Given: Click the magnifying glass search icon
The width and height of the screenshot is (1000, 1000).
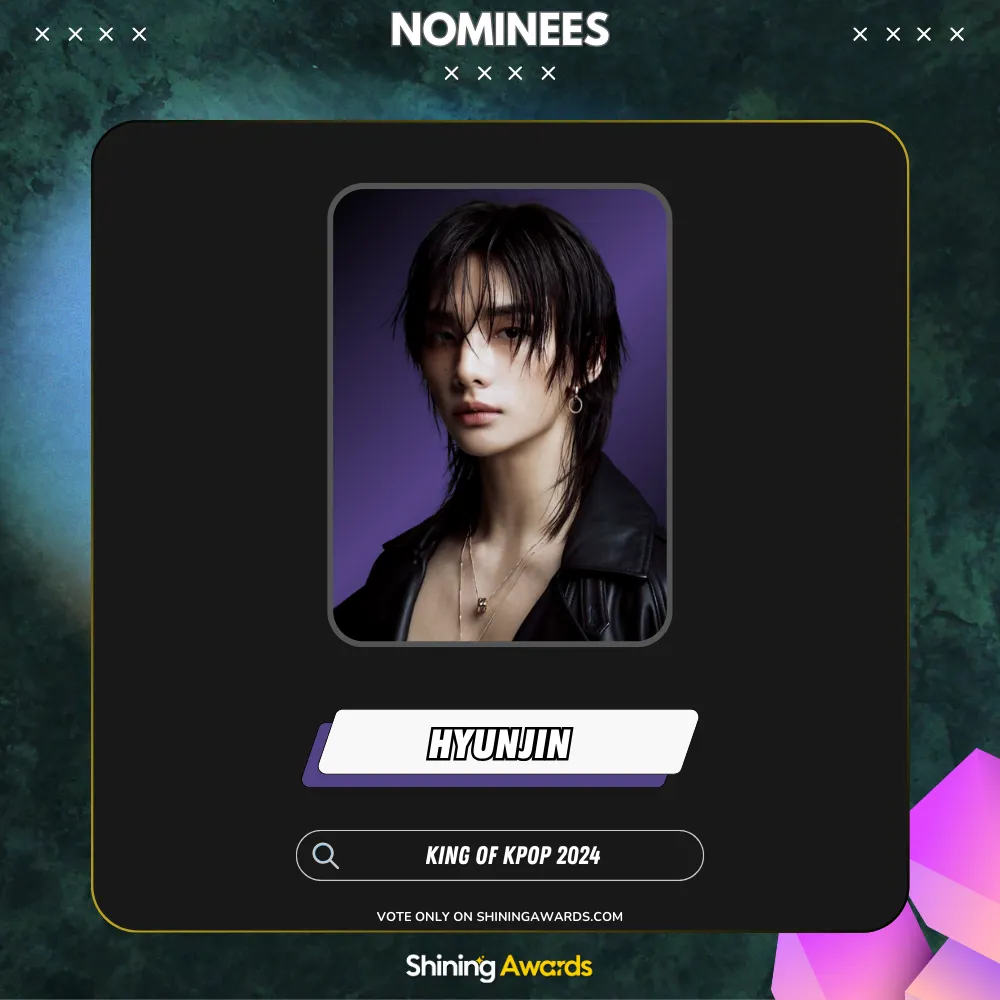Looking at the screenshot, I should pyautogui.click(x=325, y=855).
